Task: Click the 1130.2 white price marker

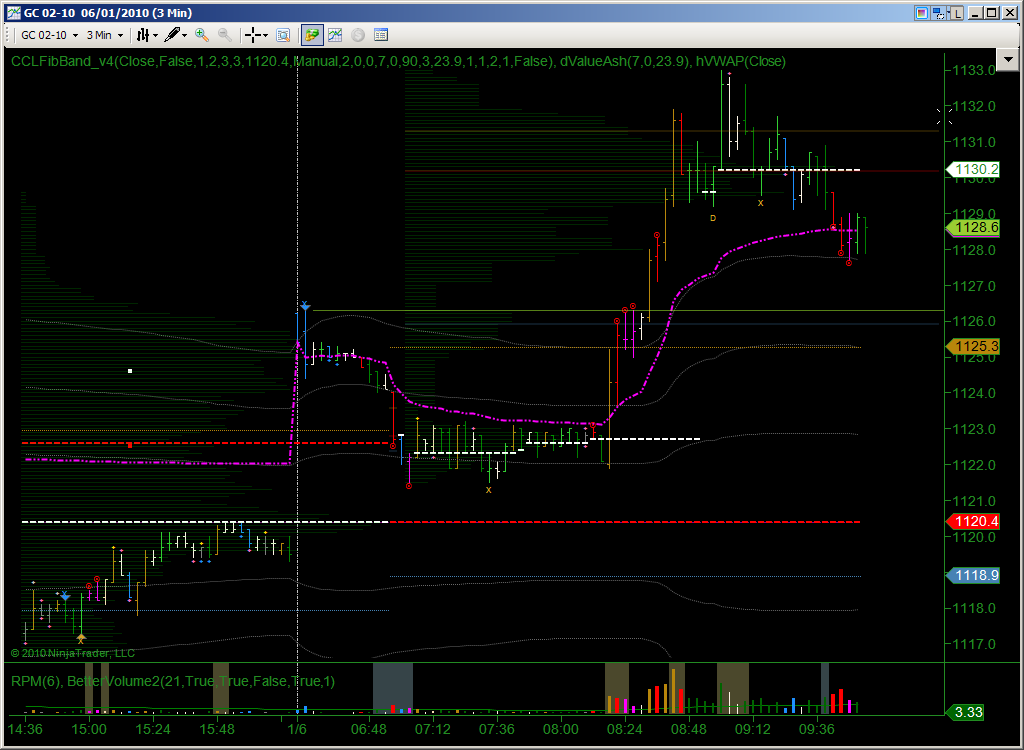Action: pyautogui.click(x=973, y=170)
